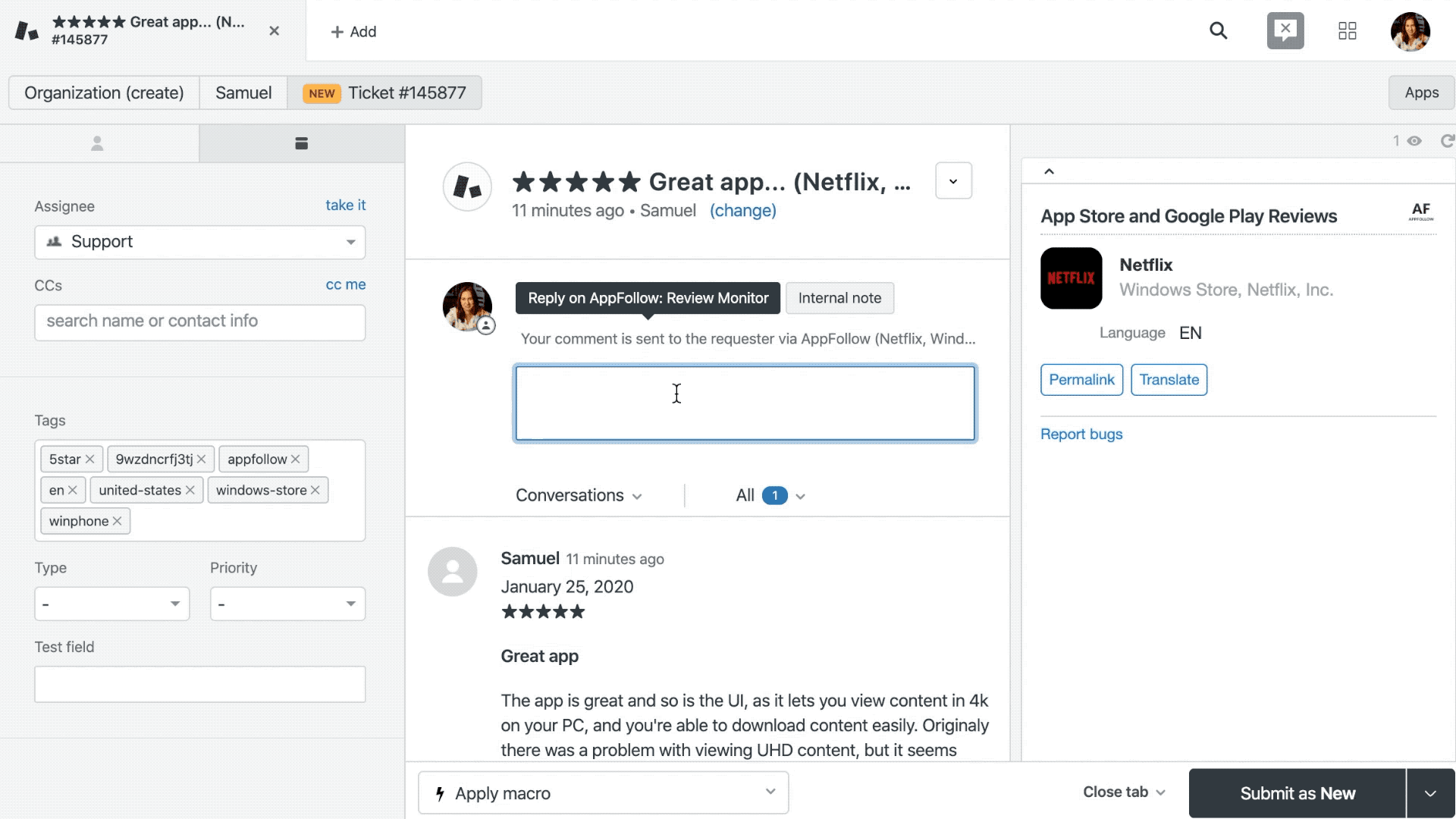
Task: Collapse the AppFollow app panel
Action: (1049, 171)
